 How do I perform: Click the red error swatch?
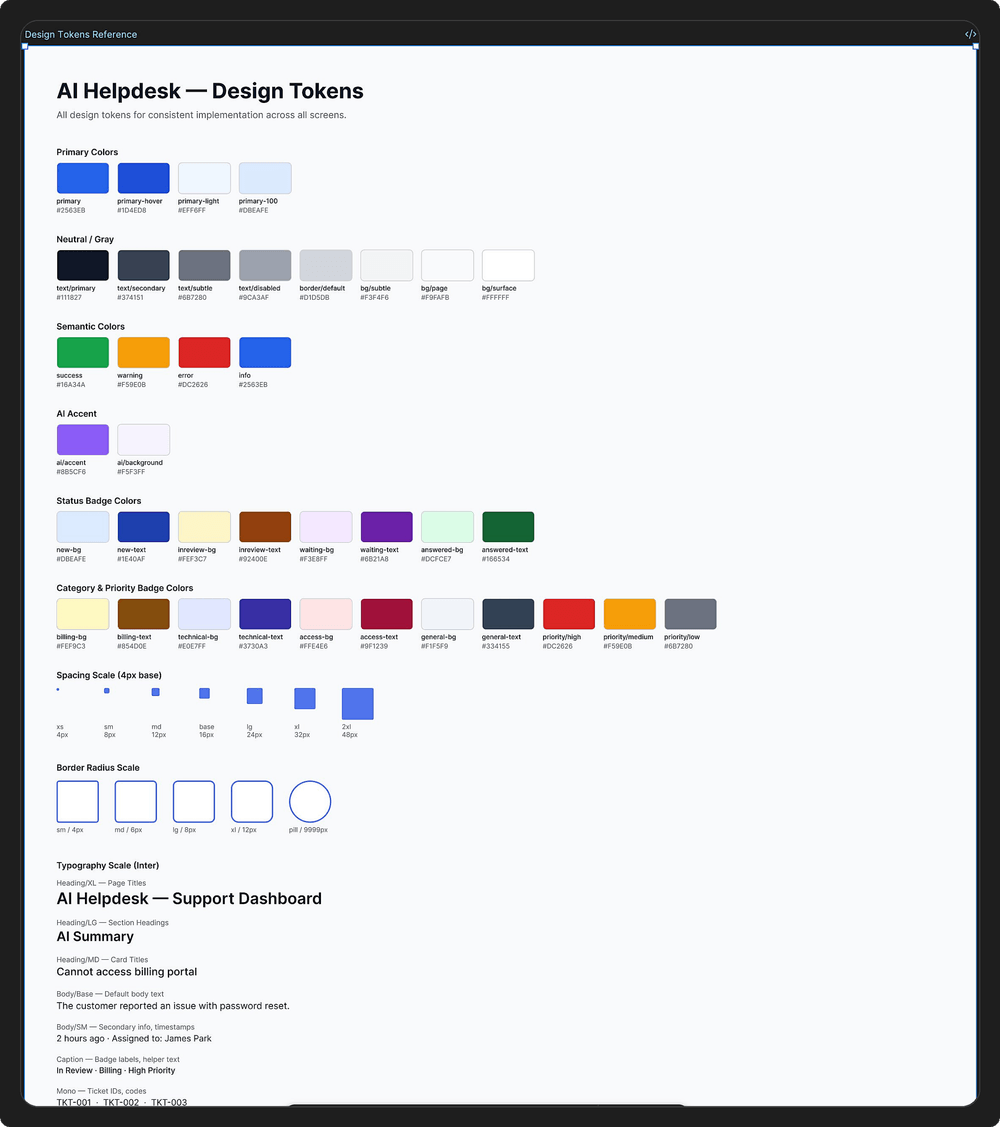(204, 352)
